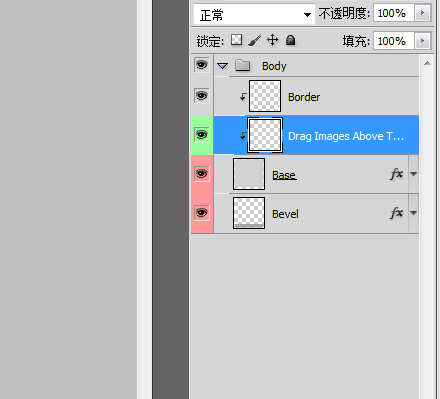The height and width of the screenshot is (399, 440).
Task: Click the clipping arrow beside Border layer
Action: point(243,97)
